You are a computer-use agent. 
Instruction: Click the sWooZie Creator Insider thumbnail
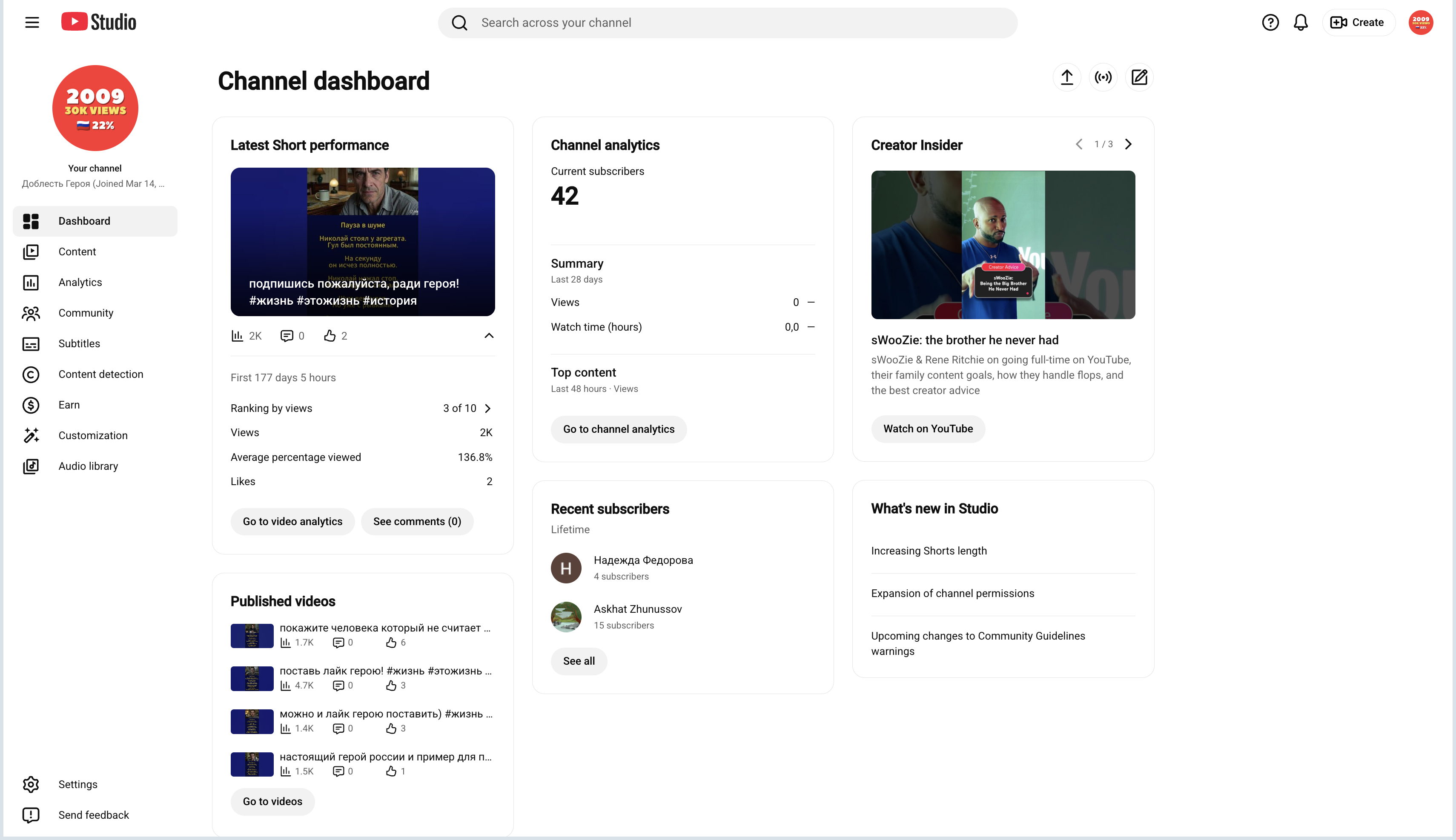tap(1003, 245)
